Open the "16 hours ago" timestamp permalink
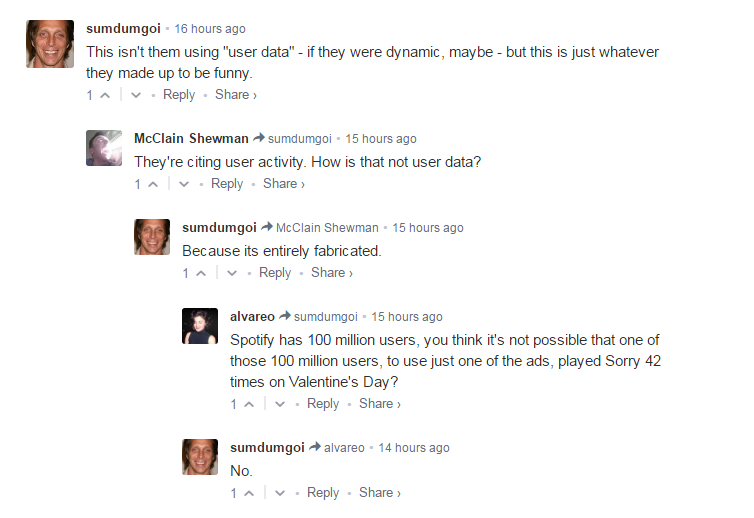The image size is (754, 518). point(210,29)
